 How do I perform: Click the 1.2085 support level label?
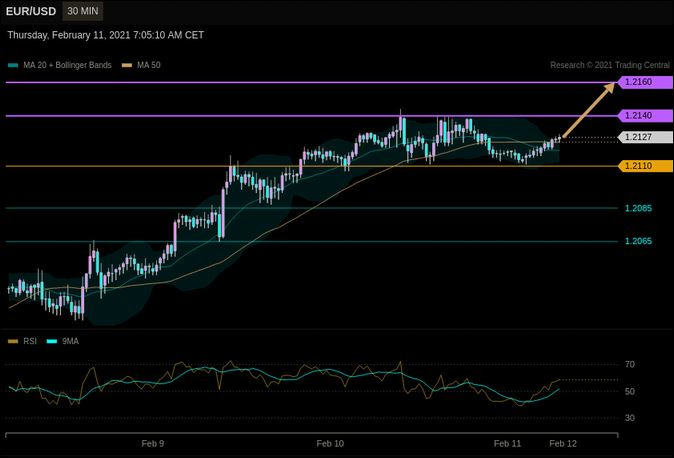(638, 208)
